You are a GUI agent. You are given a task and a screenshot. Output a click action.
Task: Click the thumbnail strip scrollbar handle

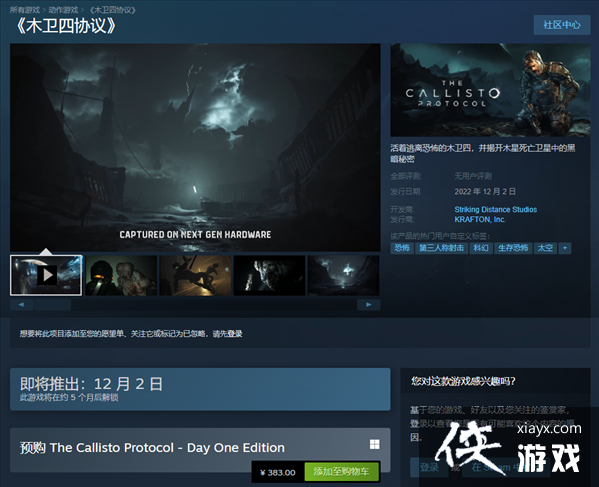click(52, 304)
